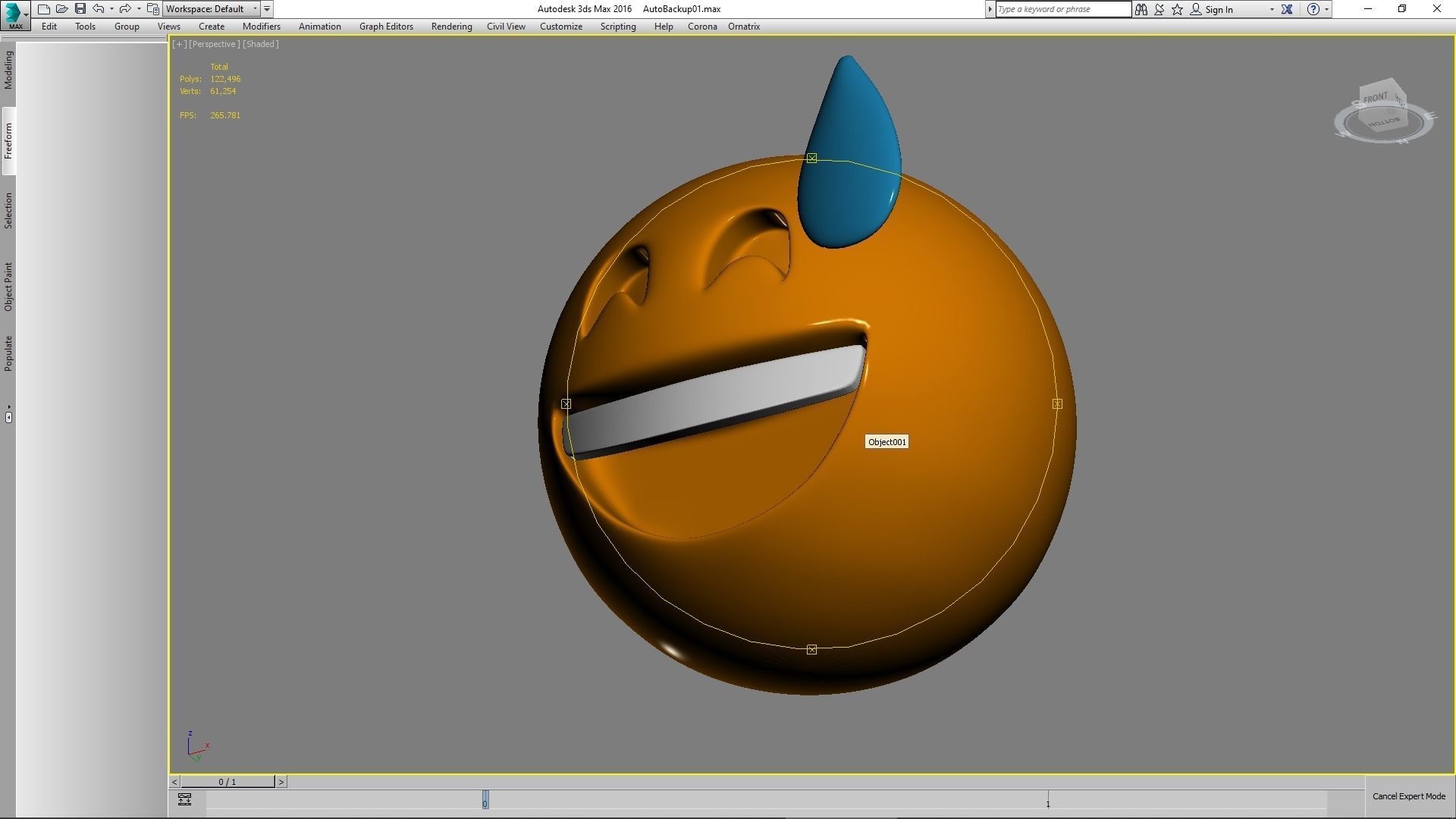Open the Tools menu
Image resolution: width=1456 pixels, height=819 pixels.
click(85, 27)
